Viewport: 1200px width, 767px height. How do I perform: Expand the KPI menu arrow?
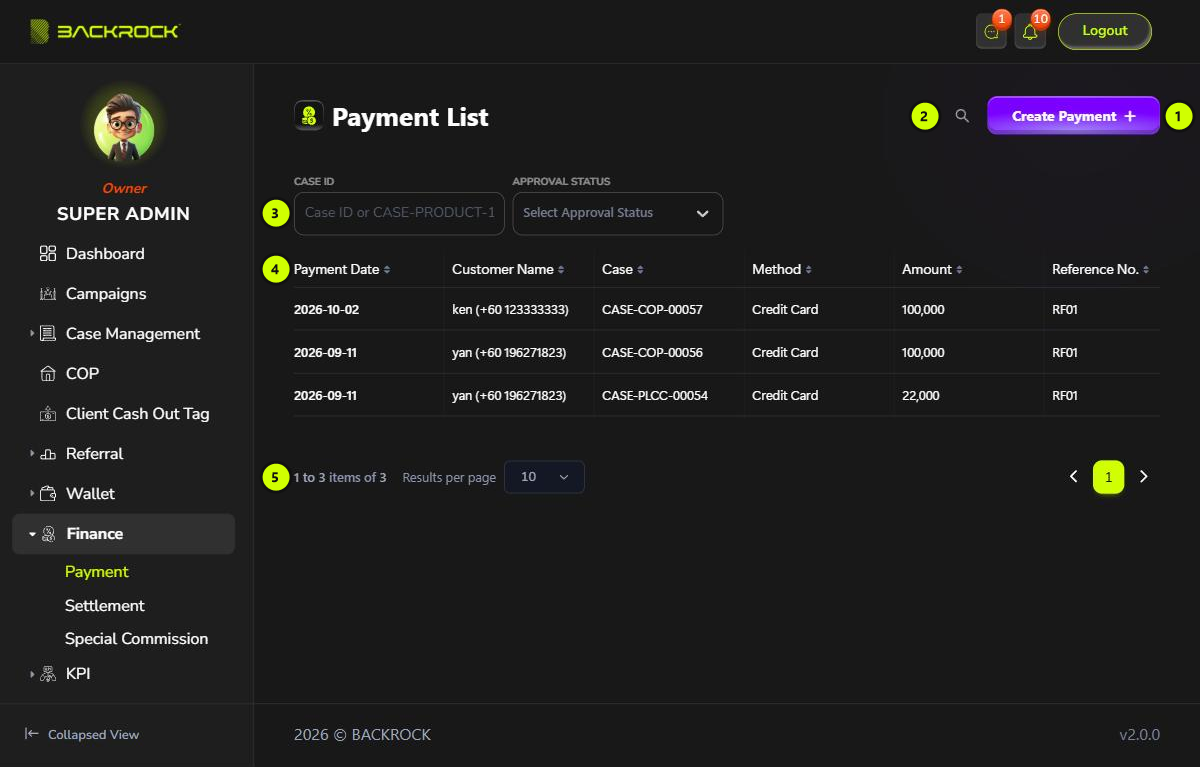pos(32,674)
